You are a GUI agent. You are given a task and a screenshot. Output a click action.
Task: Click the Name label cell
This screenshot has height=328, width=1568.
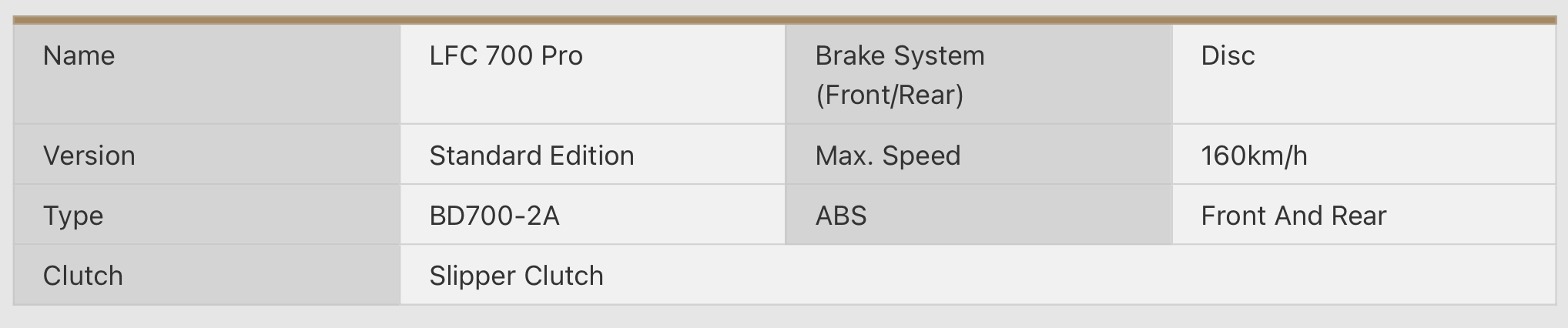tap(207, 75)
